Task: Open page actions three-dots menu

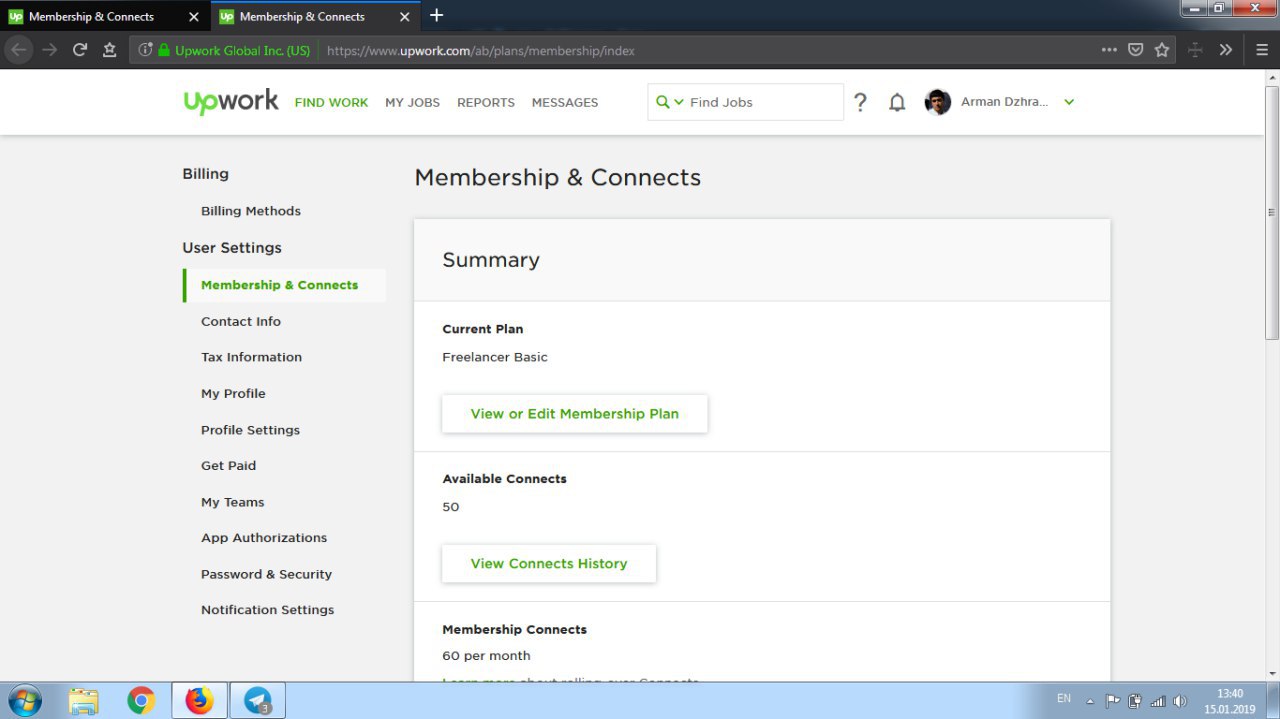Action: 1109,50
